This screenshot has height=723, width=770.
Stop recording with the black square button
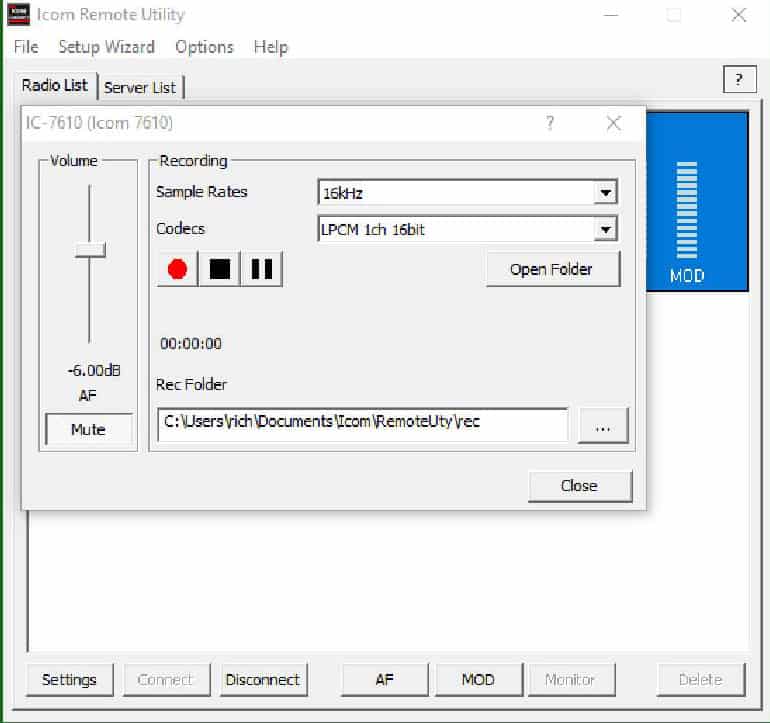point(219,270)
